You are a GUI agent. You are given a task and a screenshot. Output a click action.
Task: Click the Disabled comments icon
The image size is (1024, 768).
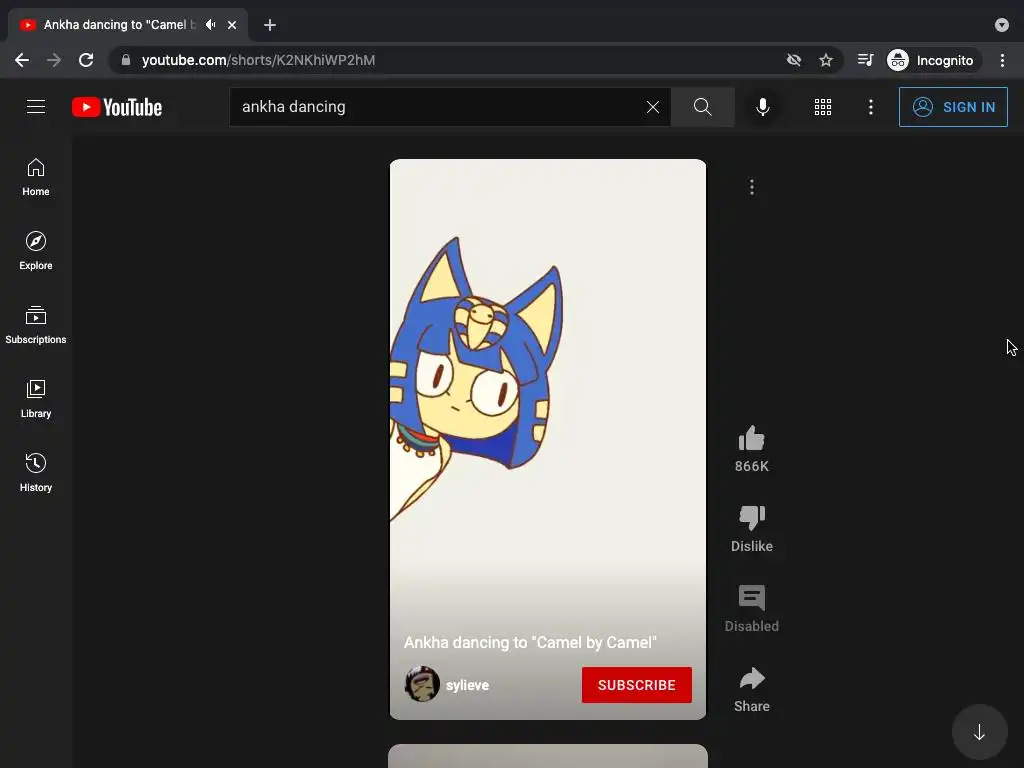point(752,598)
